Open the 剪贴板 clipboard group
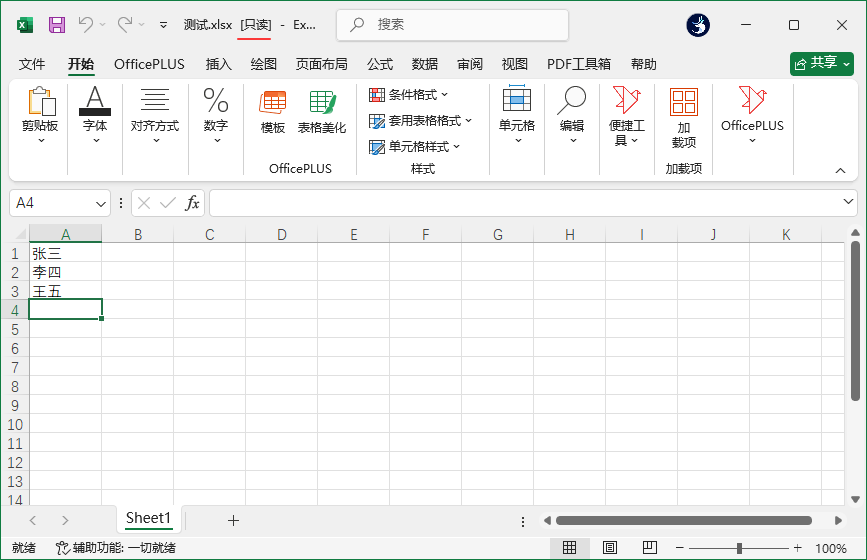 [40, 115]
